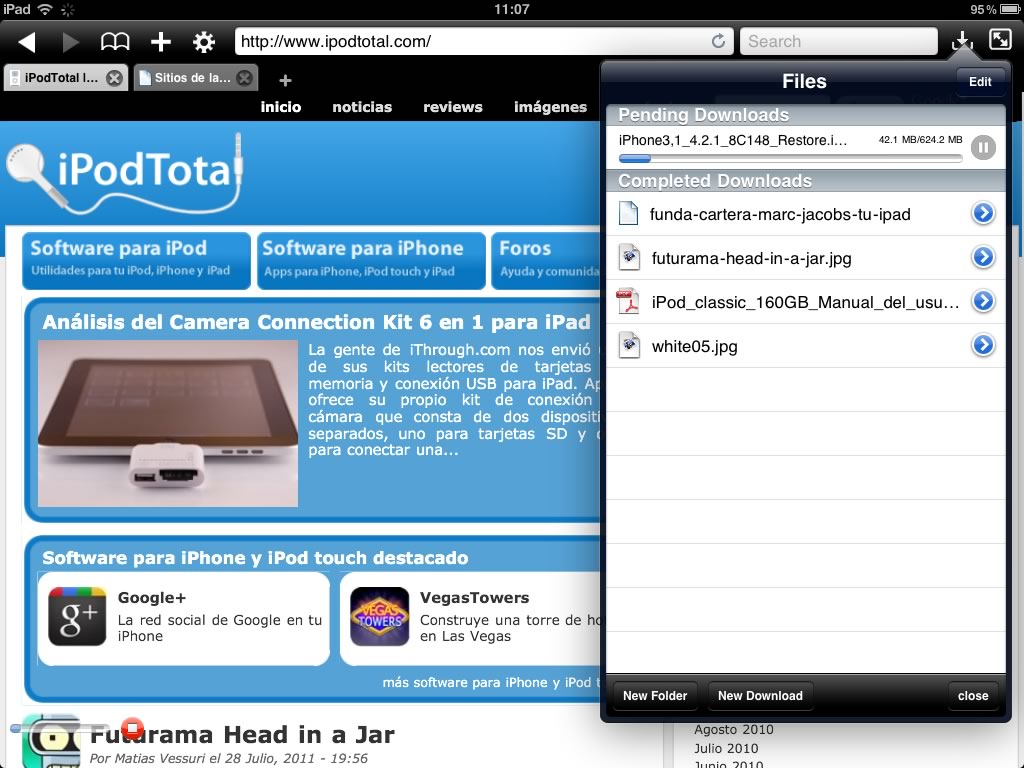The width and height of the screenshot is (1024, 768).
Task: Select funda-cartera-marc-jacobs-tu-ipad file name
Action: [x=780, y=214]
